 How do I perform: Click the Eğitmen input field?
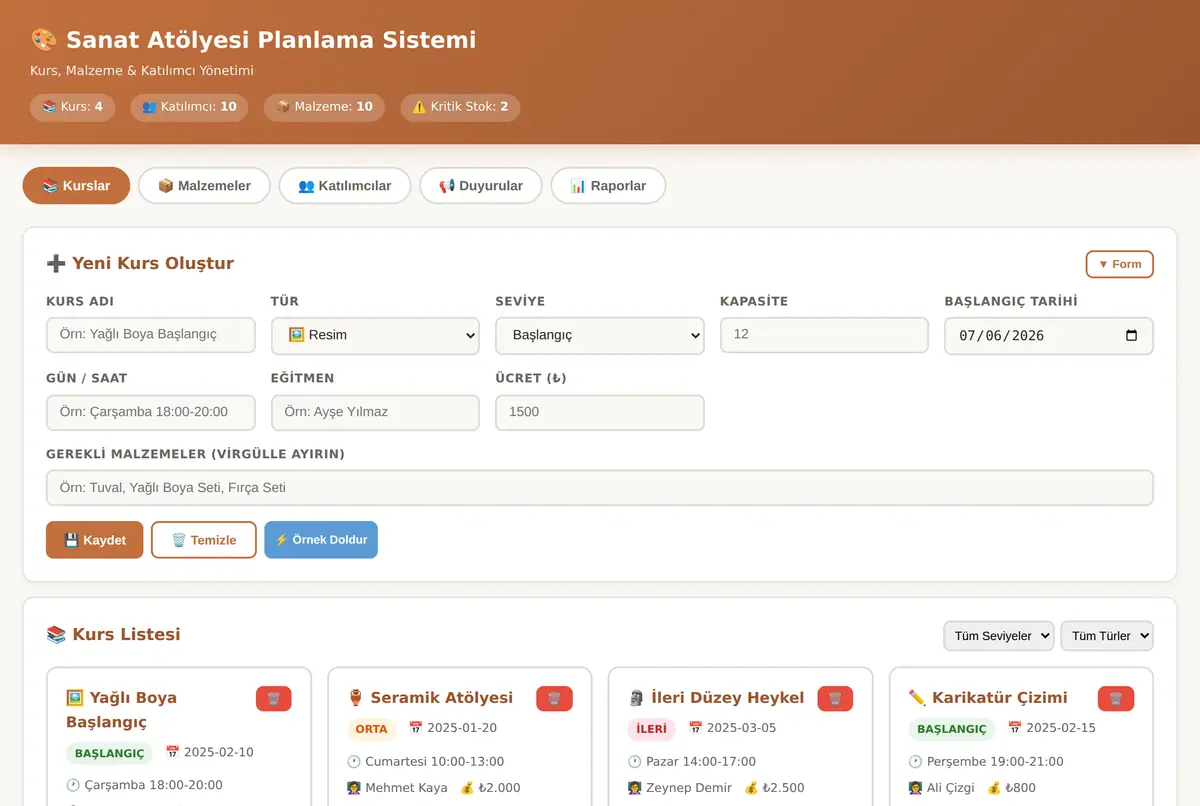[x=375, y=412]
